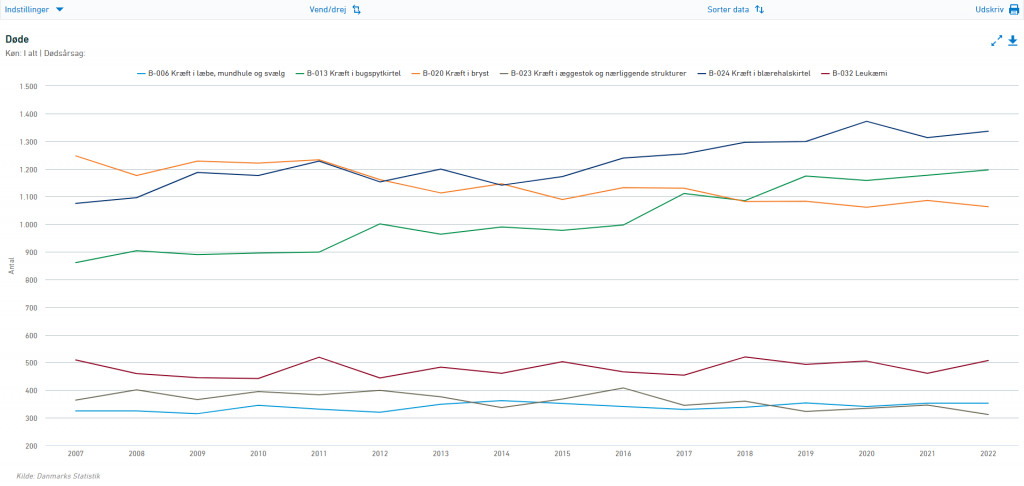Toggle B-024 Kræft i blærehalskirtel legend entry
The image size is (1024, 486).
759,73
